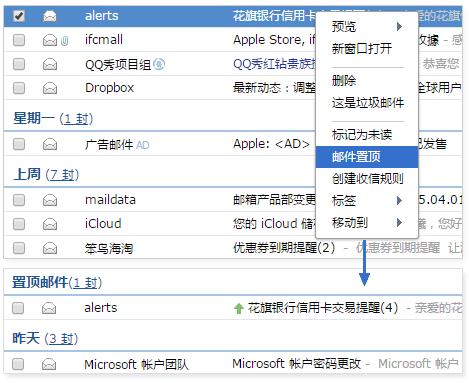Click the envelope icon on highlighted alerts row

pos(50,16)
